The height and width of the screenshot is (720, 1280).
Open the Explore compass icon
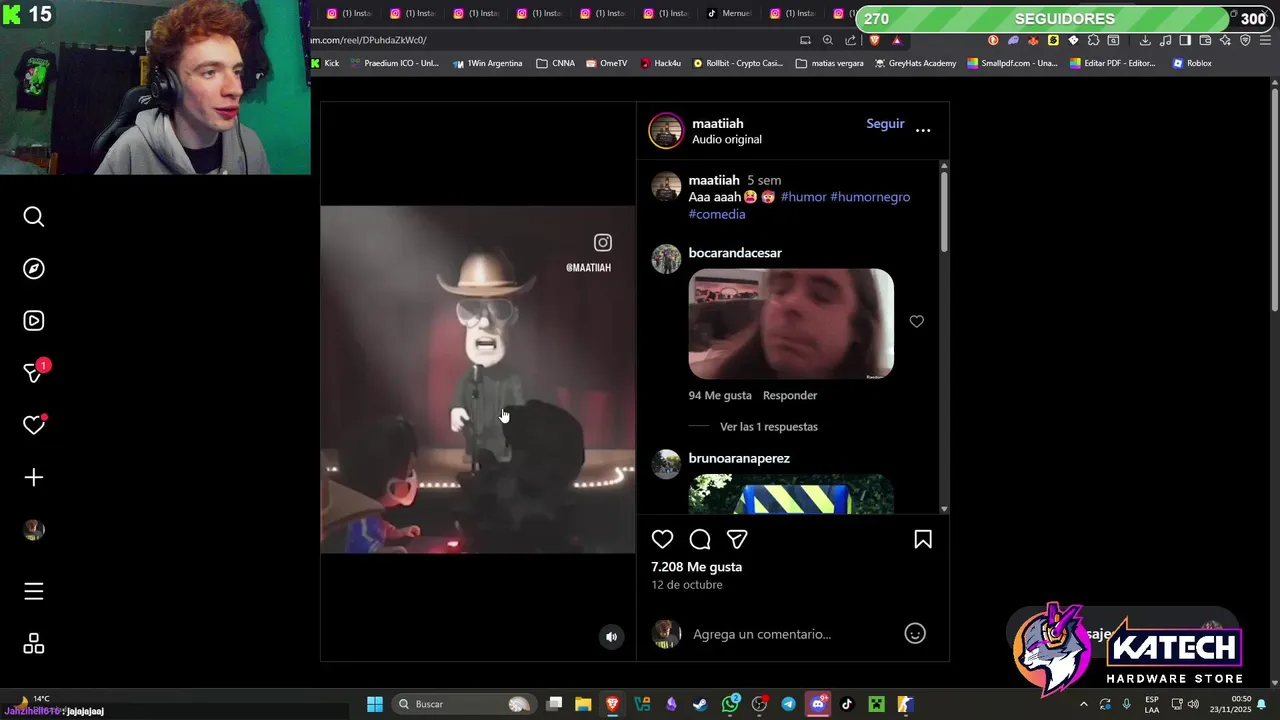pyautogui.click(x=34, y=269)
